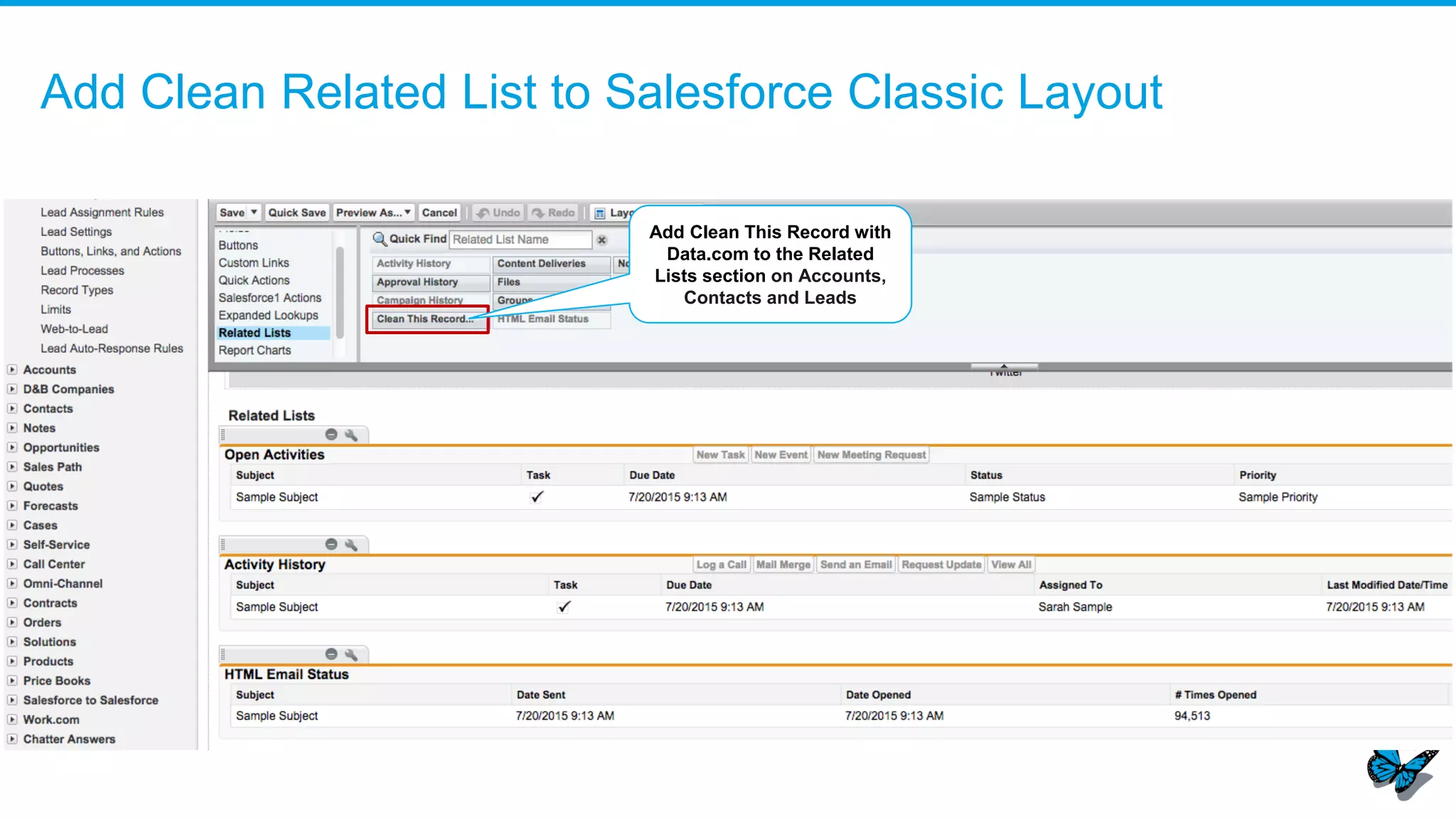Open the Preview As dropdown
Image resolution: width=1456 pixels, height=819 pixels.
[x=374, y=213]
